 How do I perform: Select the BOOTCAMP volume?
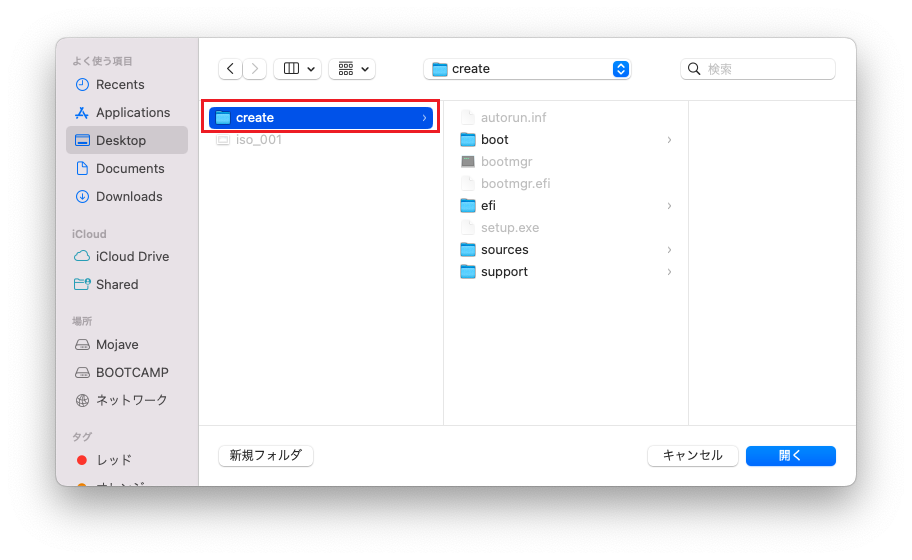pyautogui.click(x=127, y=372)
